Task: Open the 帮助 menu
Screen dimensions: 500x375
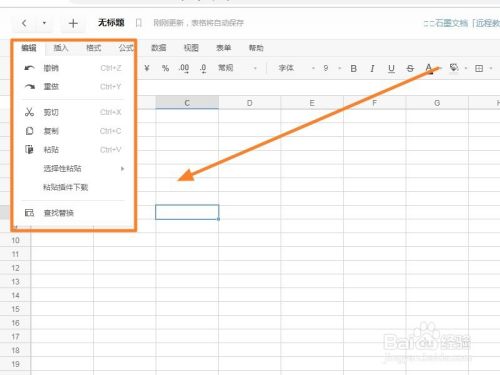Action: (256, 48)
